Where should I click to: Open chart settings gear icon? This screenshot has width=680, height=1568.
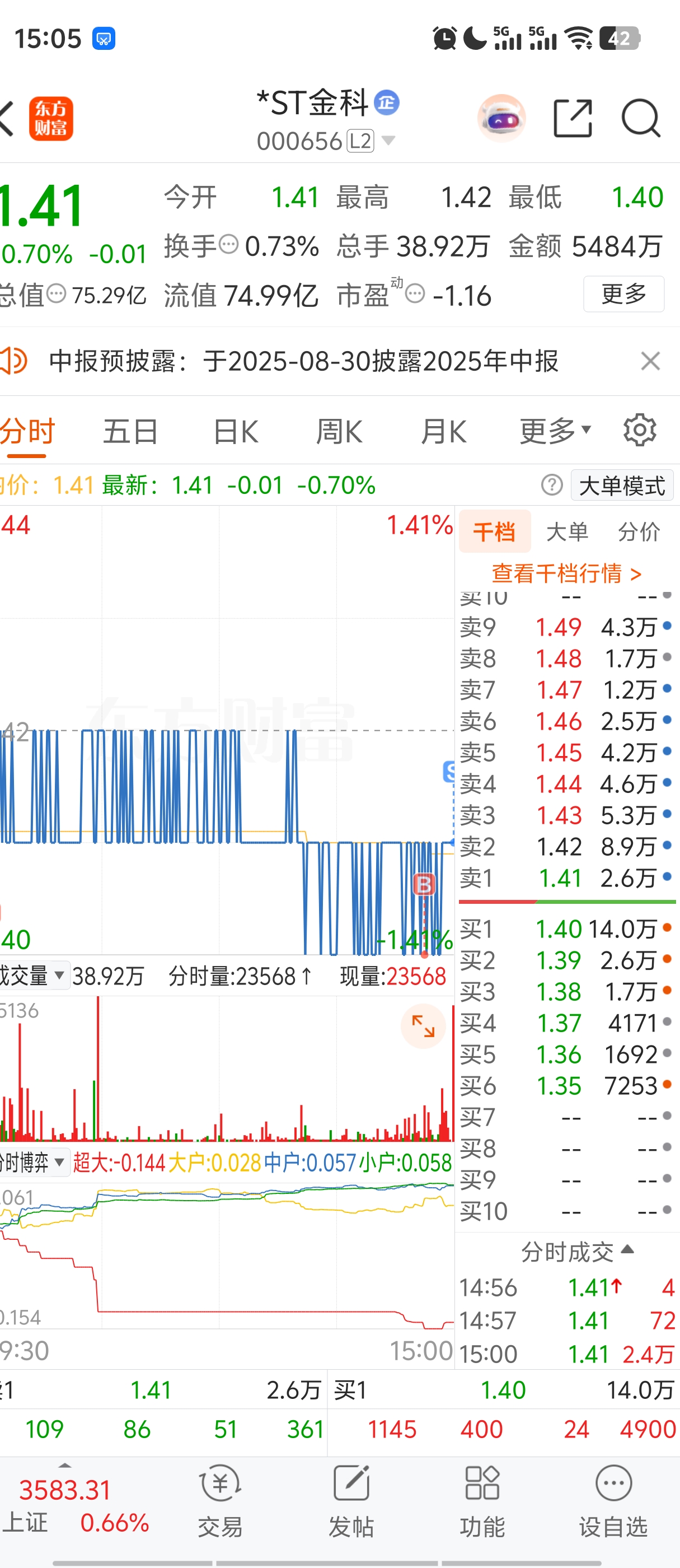640,430
